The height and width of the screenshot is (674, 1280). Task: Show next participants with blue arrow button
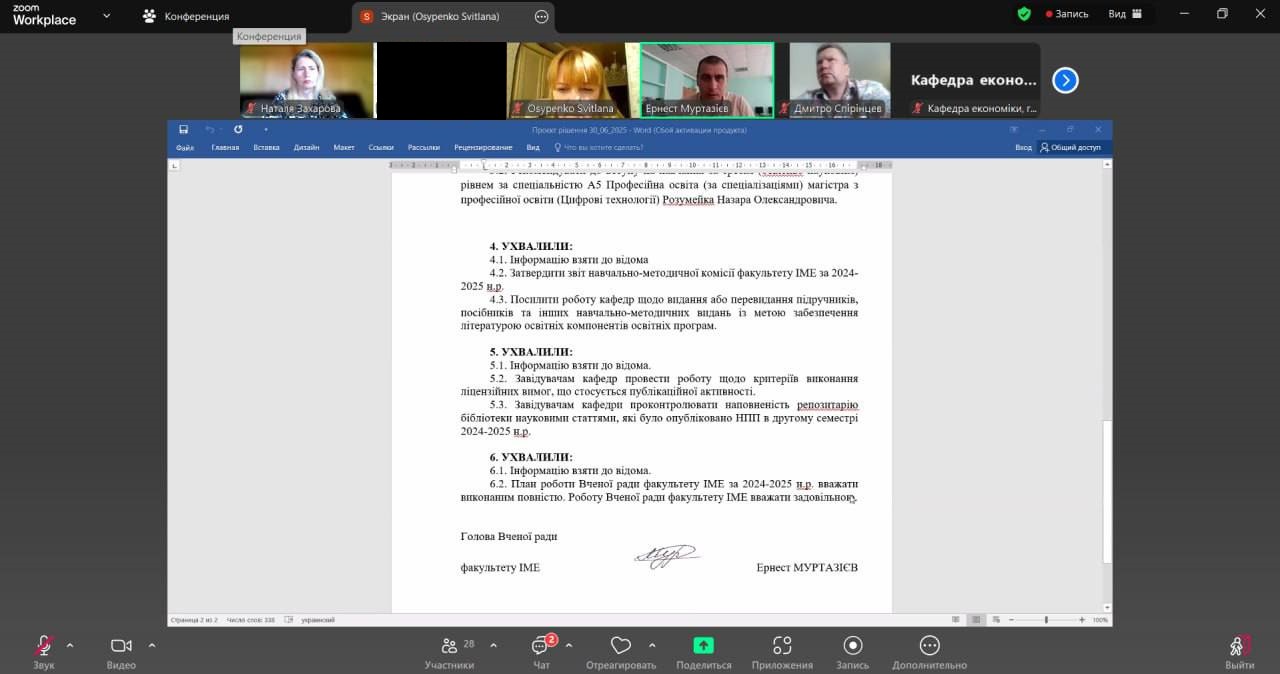(x=1065, y=80)
